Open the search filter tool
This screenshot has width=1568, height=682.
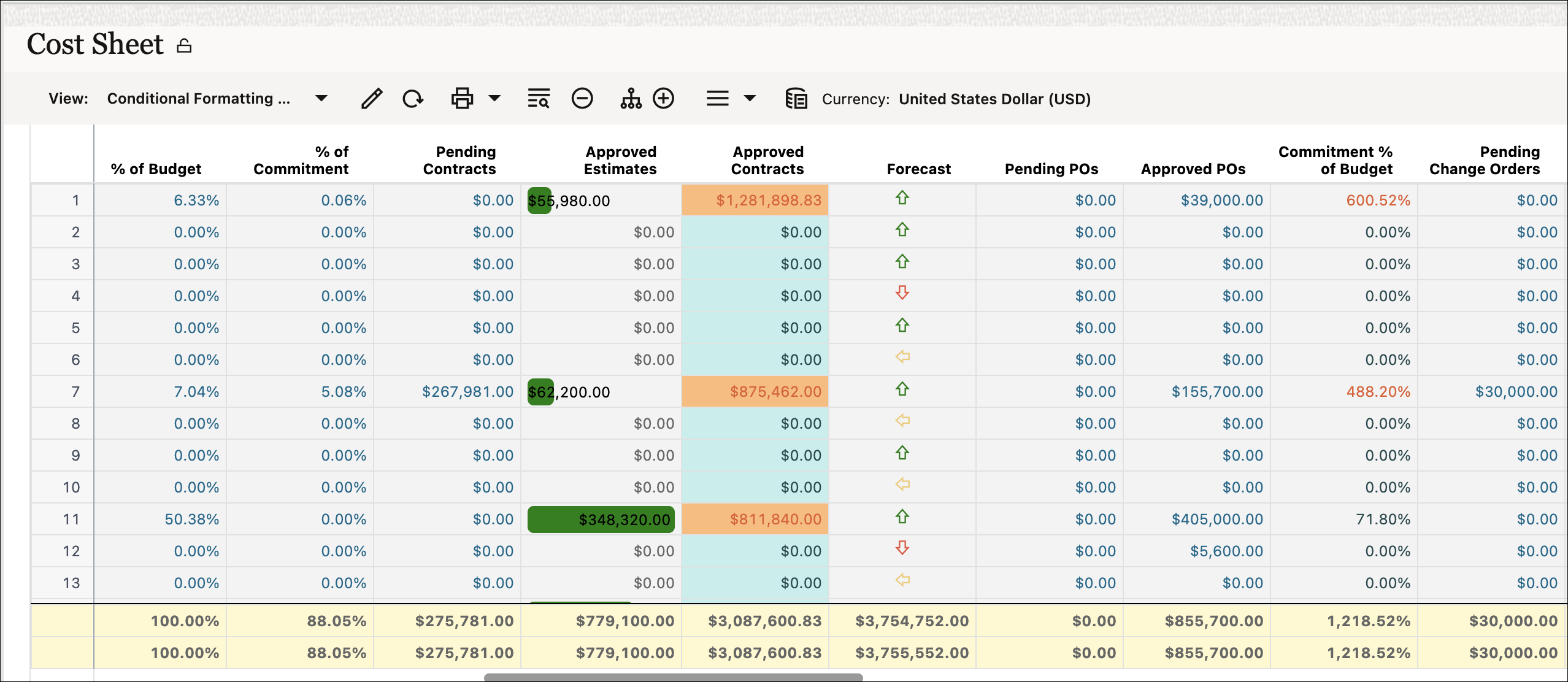tap(537, 98)
